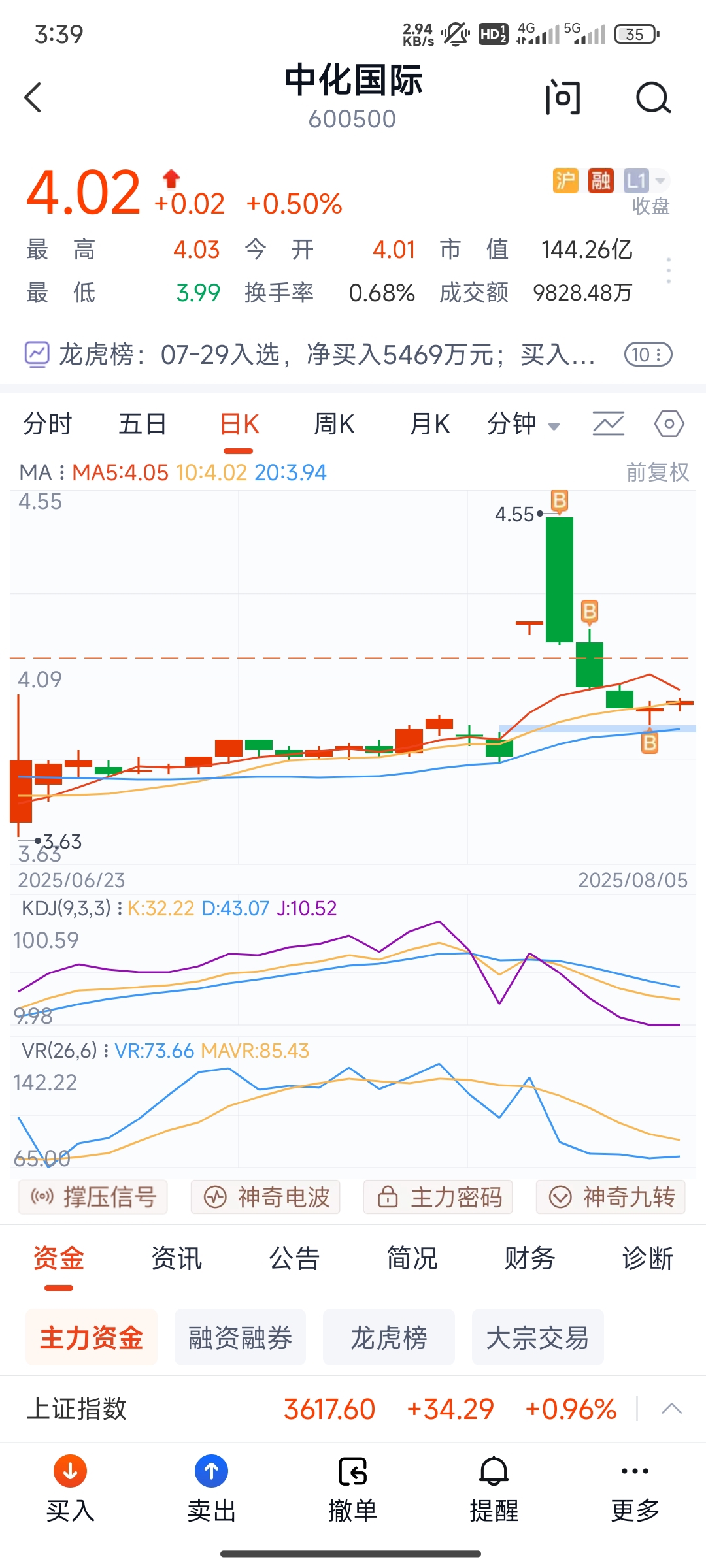This screenshot has width=706, height=1568.
Task: Tap the 买入 buy icon
Action: click(x=71, y=1472)
